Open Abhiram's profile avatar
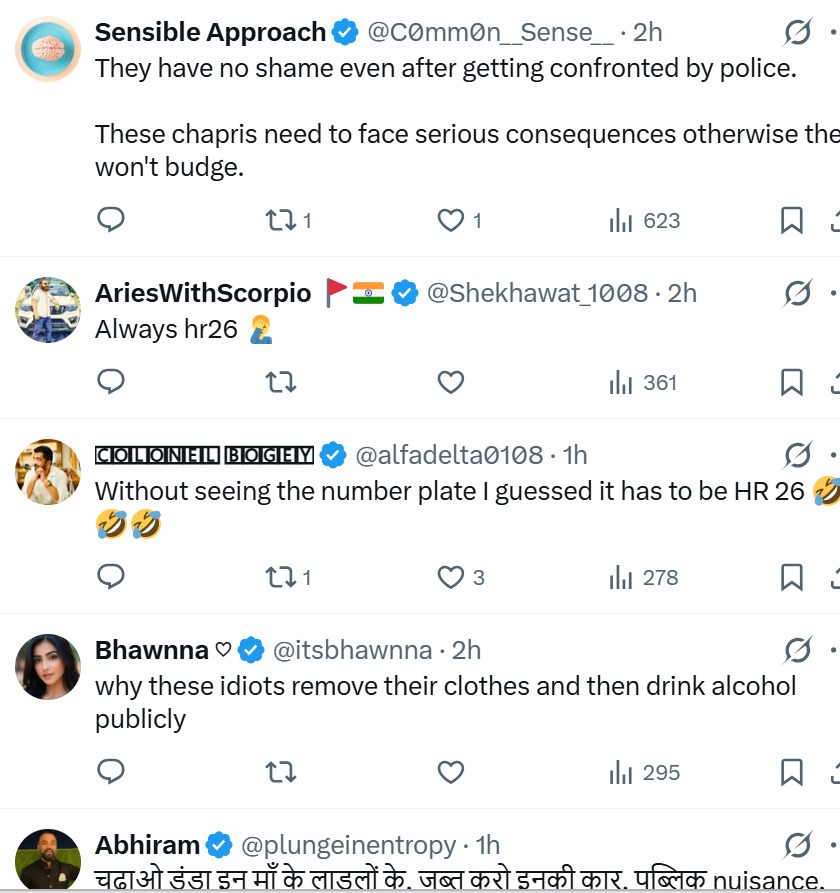The height and width of the screenshot is (893, 840). (x=48, y=859)
